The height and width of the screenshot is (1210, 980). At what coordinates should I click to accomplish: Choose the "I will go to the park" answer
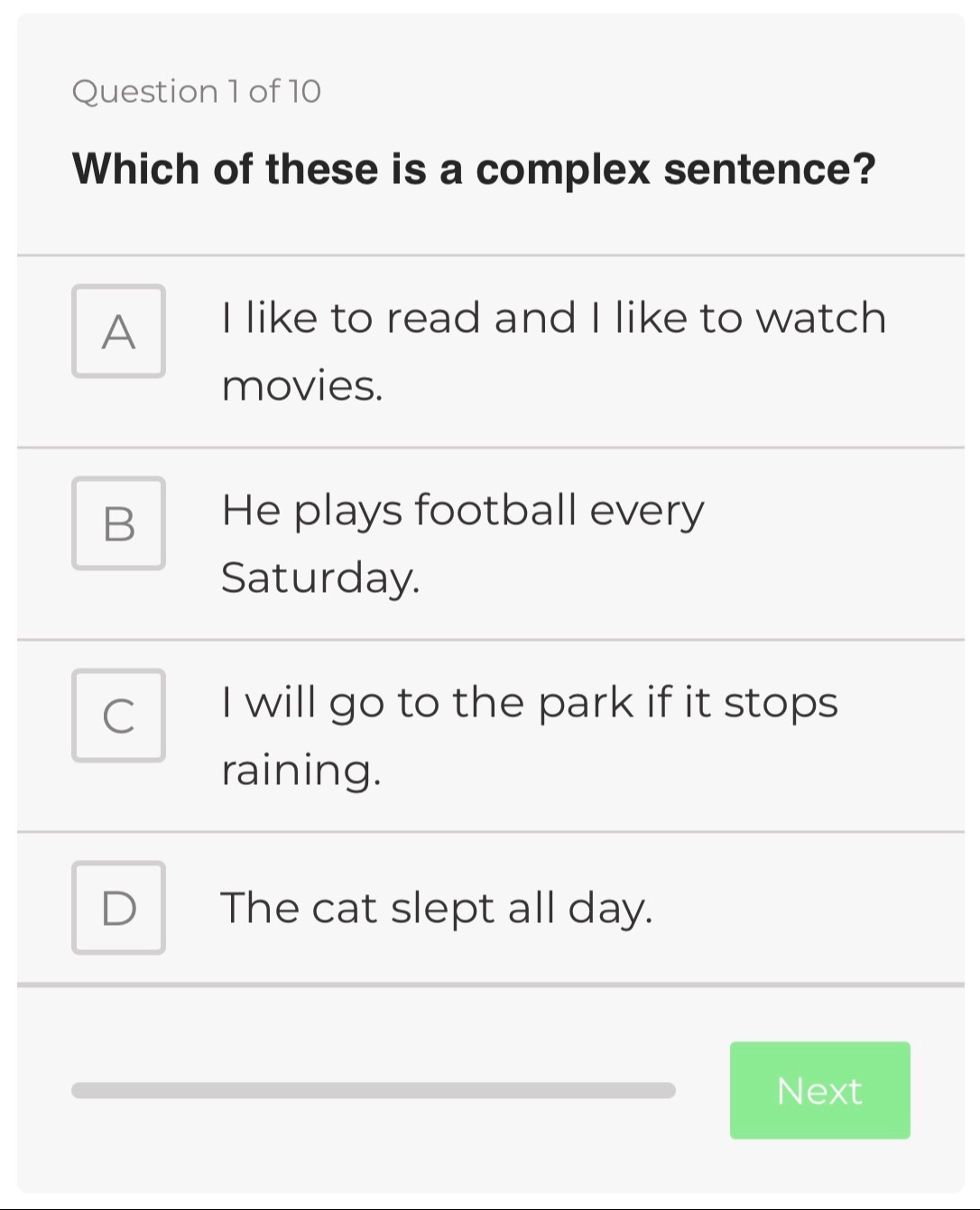click(x=530, y=703)
